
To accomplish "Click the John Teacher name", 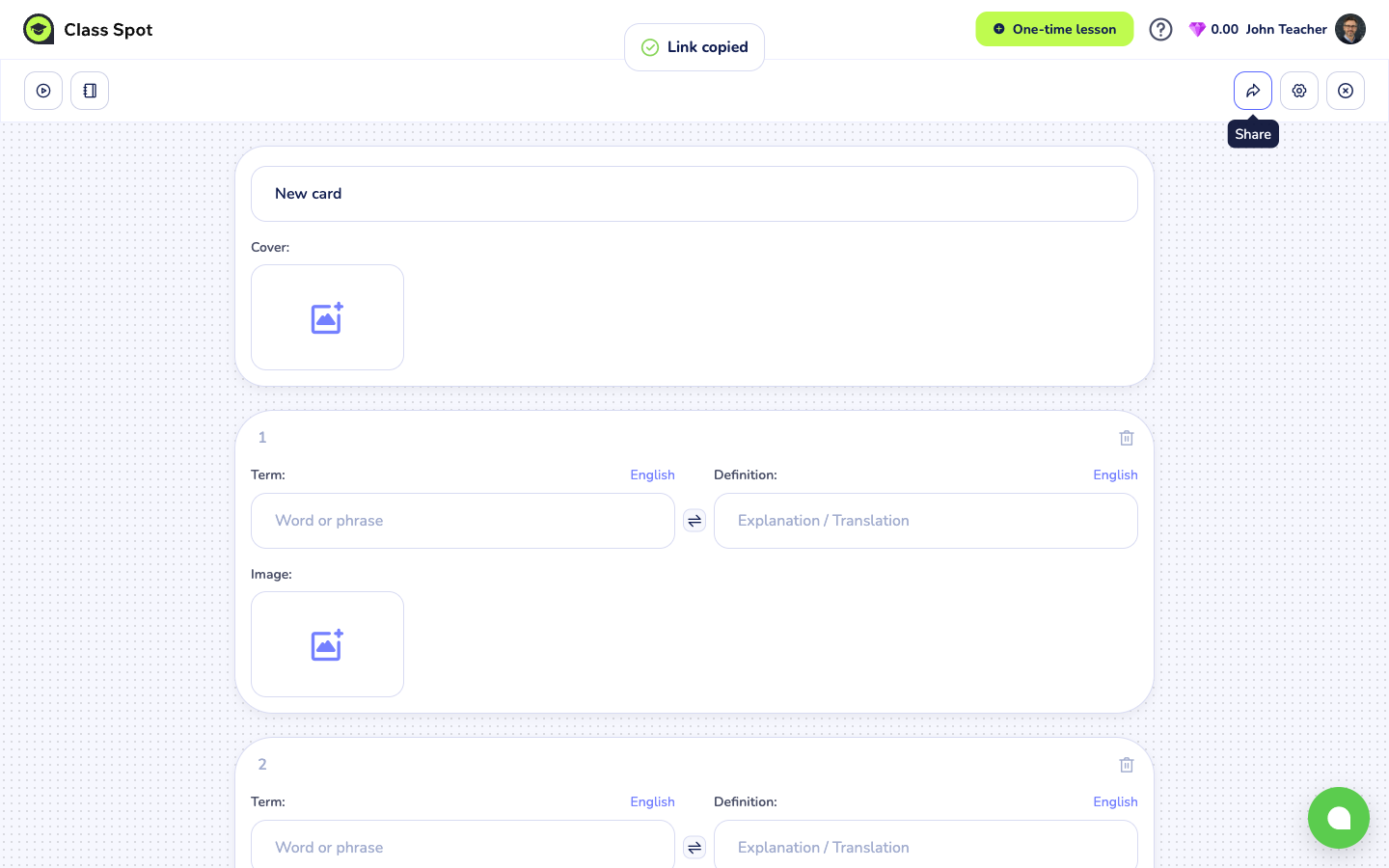I will pos(1286,30).
